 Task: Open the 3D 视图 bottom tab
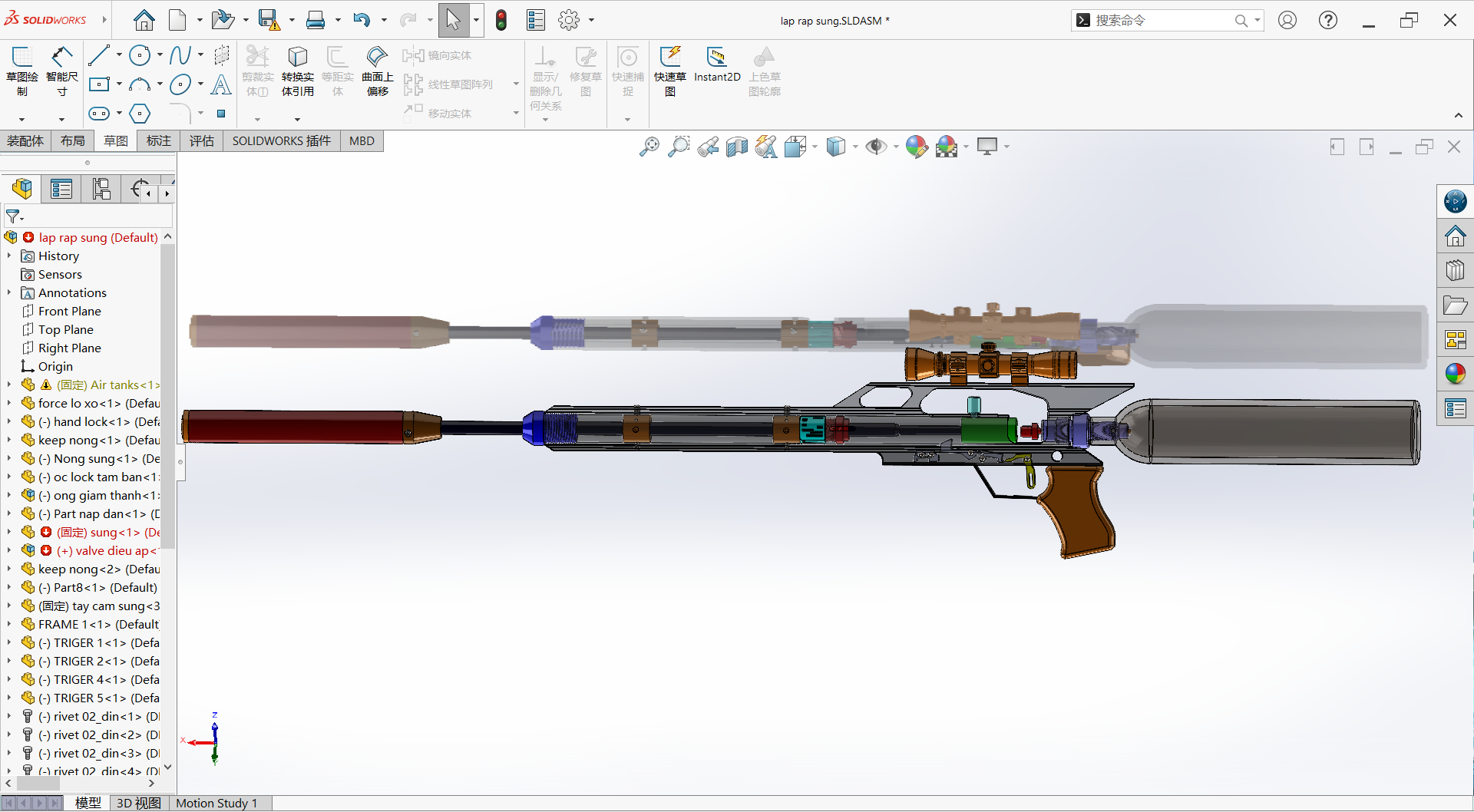pyautogui.click(x=139, y=803)
